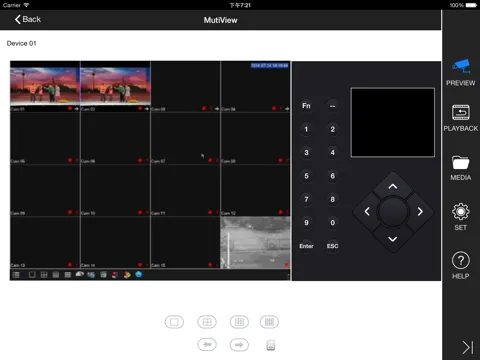Viewport: 480px width, 360px height.
Task: Click nine-window icon in DVR toolbar
Action: (x=68, y=275)
